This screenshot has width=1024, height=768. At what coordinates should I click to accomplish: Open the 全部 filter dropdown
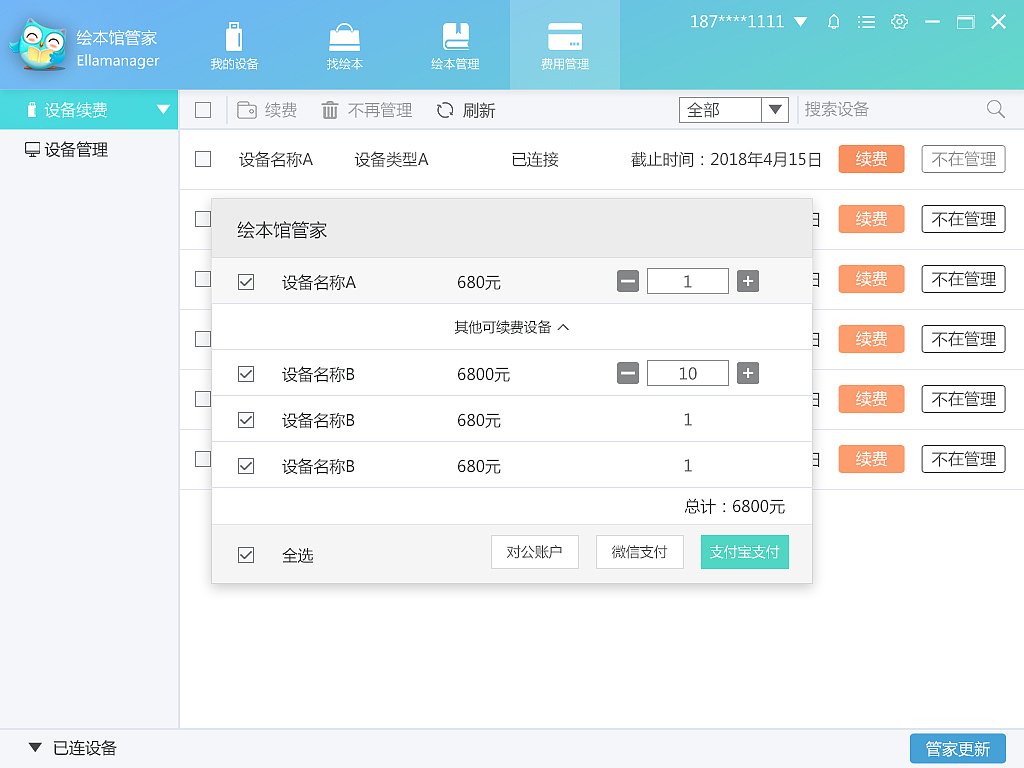(776, 110)
